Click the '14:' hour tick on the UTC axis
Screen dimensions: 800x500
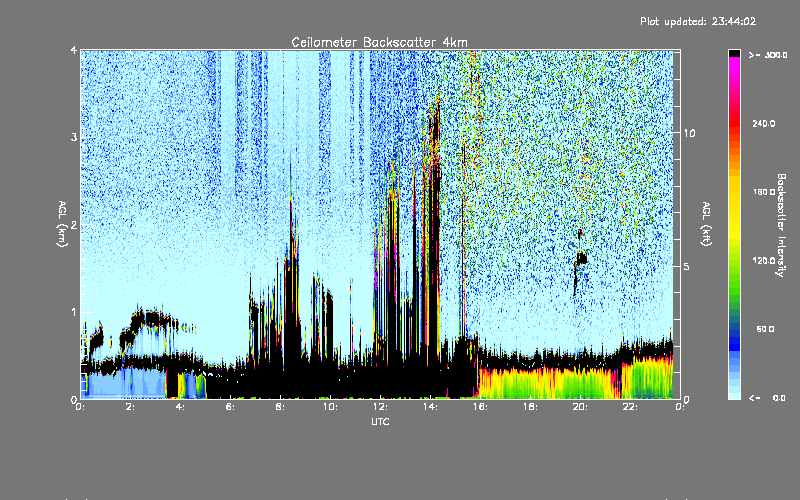[x=430, y=407]
